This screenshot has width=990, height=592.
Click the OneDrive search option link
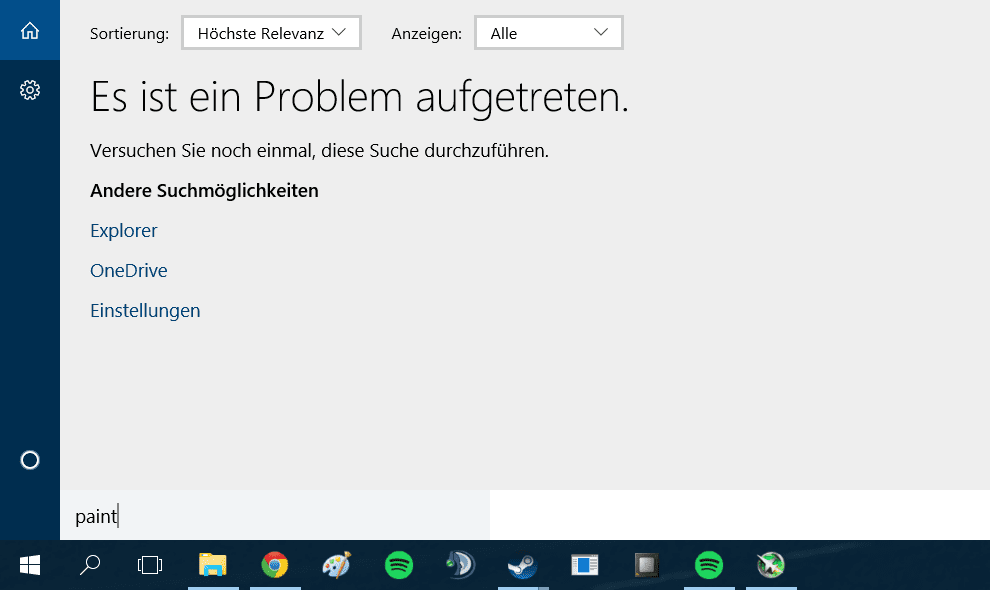tap(129, 271)
